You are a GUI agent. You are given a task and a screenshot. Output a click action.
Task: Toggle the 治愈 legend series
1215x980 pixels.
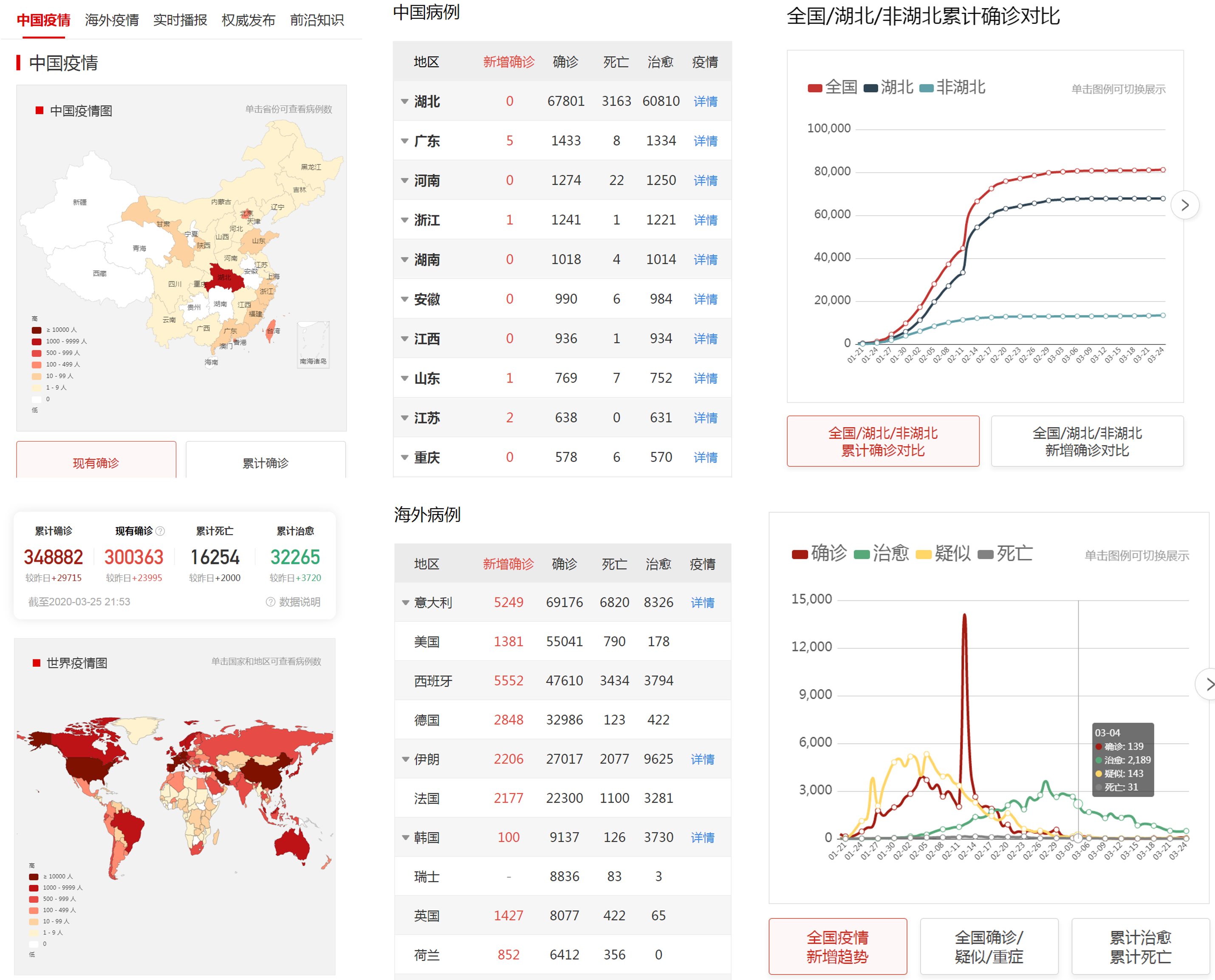pyautogui.click(x=881, y=553)
